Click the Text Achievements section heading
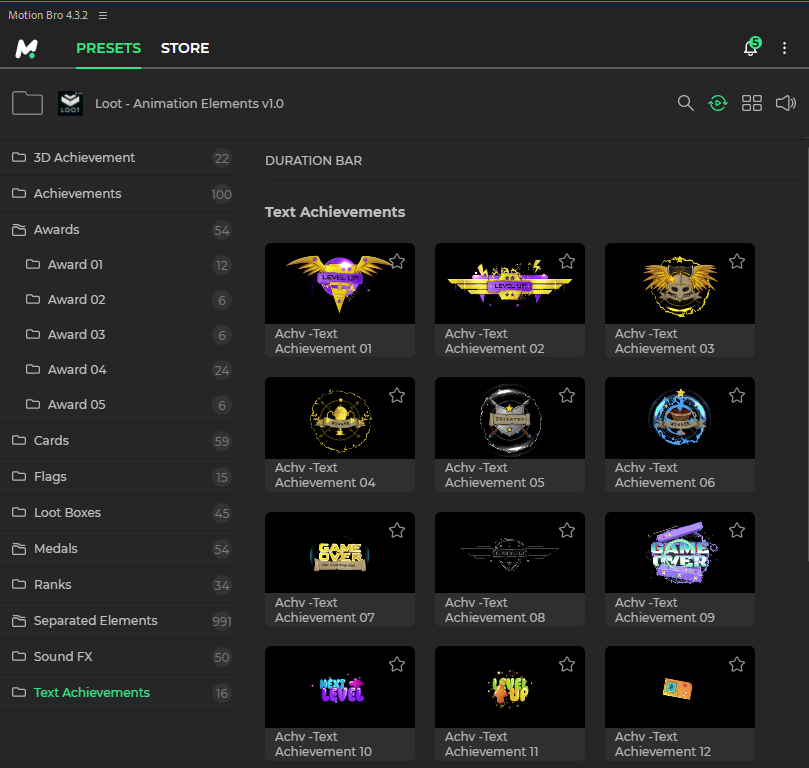 click(335, 212)
